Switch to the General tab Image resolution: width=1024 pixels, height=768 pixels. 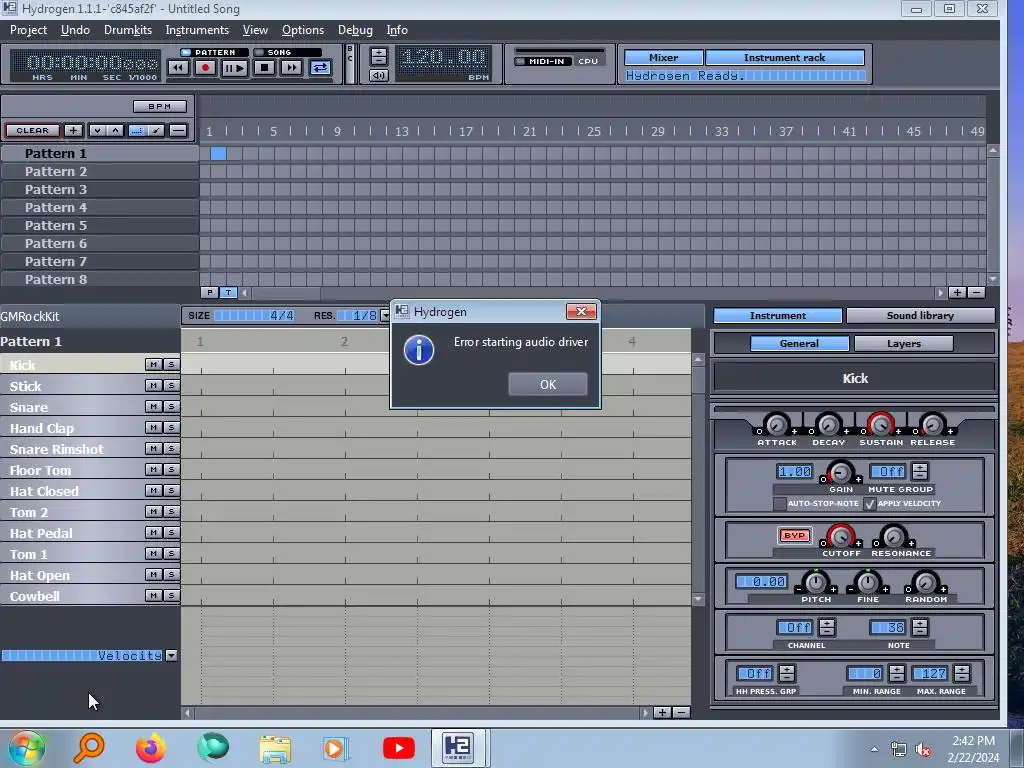pos(799,344)
